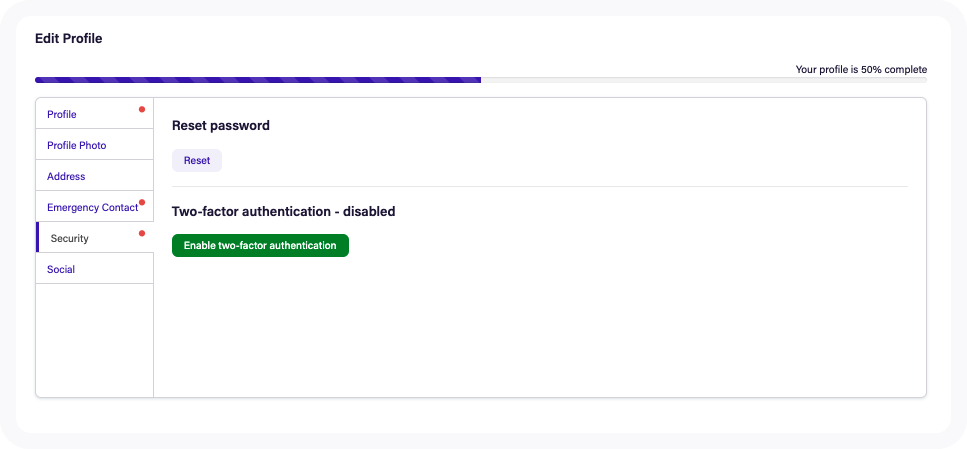Click the red dot beside Emergency Contact

(x=142, y=202)
